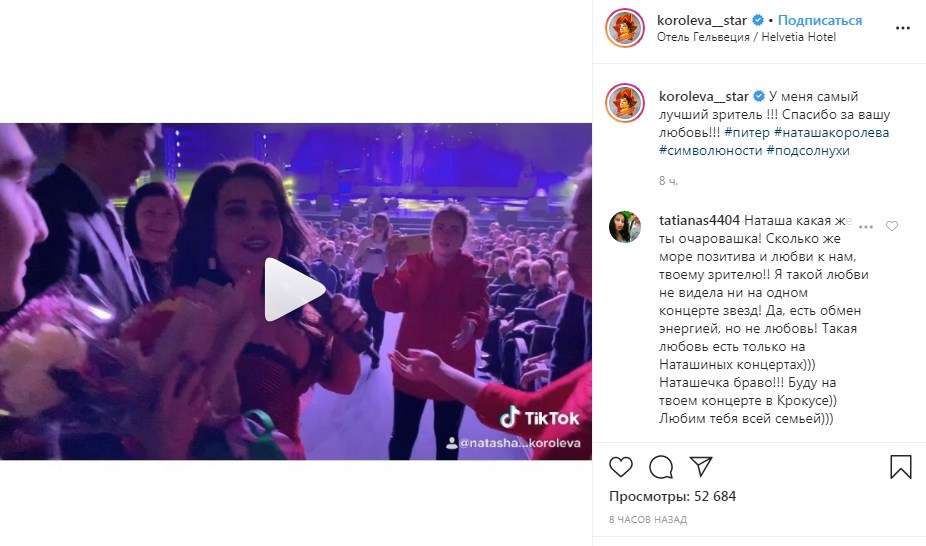
Task: Click koroleva__star avatar in header
Action: 625,28
